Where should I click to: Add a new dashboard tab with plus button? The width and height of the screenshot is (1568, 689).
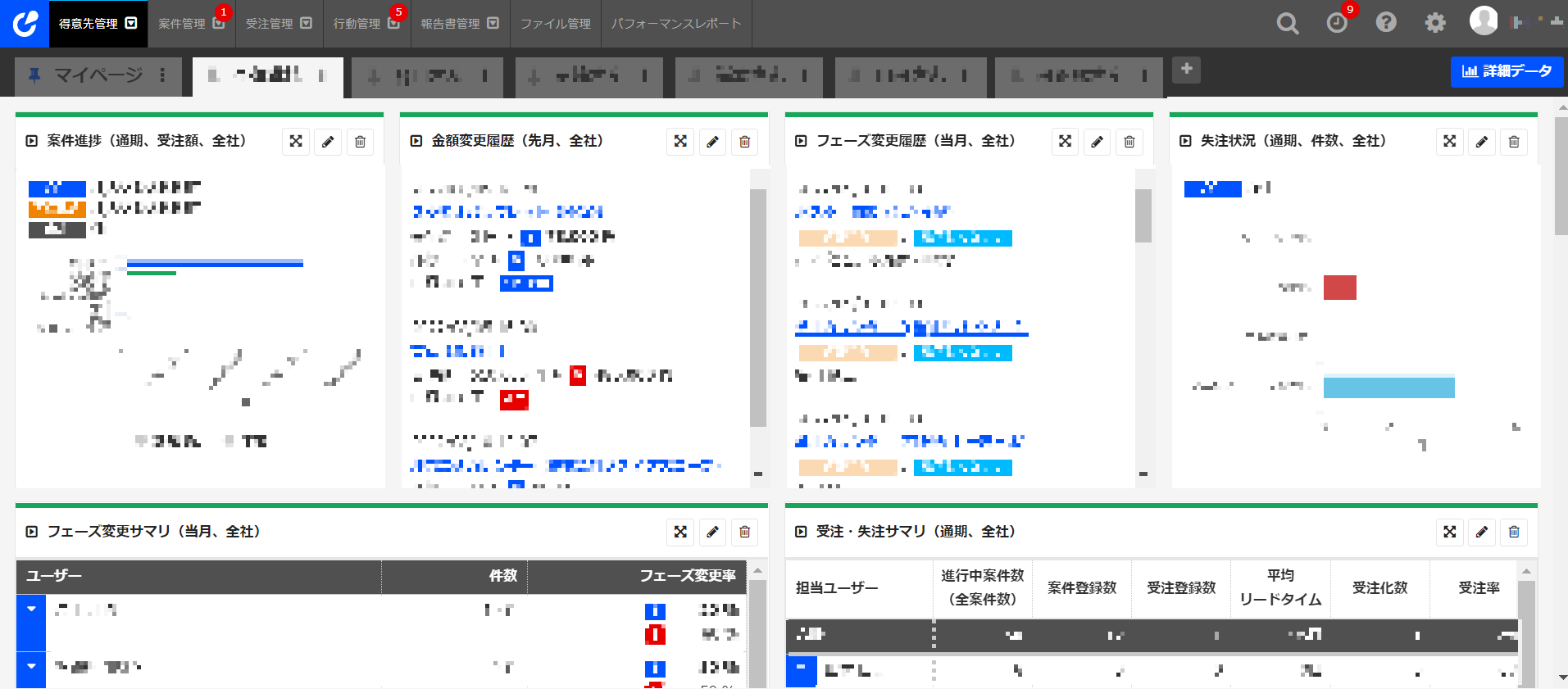coord(1186,70)
